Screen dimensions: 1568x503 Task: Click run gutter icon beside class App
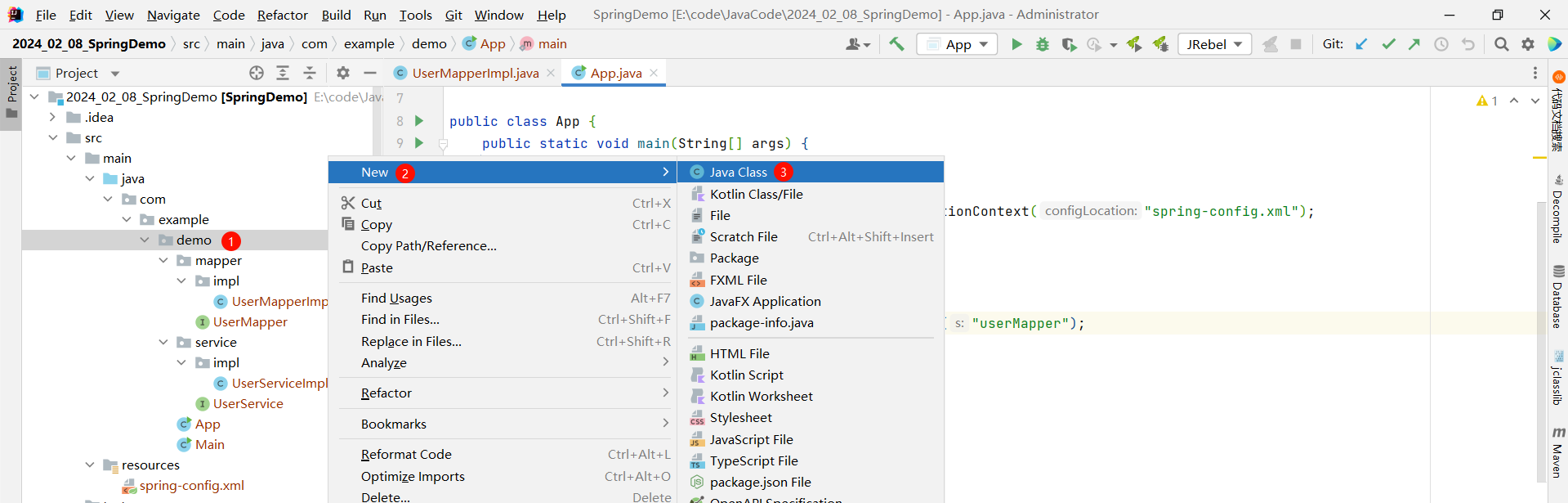419,121
